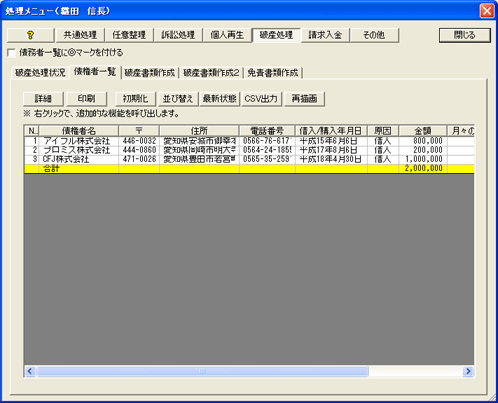Click the 閉じる button
Viewport: 498px width, 403px height.
pyautogui.click(x=465, y=35)
